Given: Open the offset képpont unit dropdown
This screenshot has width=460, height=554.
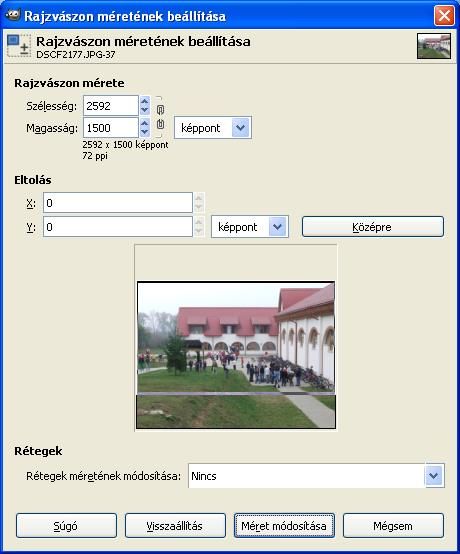Looking at the screenshot, I should (250, 226).
